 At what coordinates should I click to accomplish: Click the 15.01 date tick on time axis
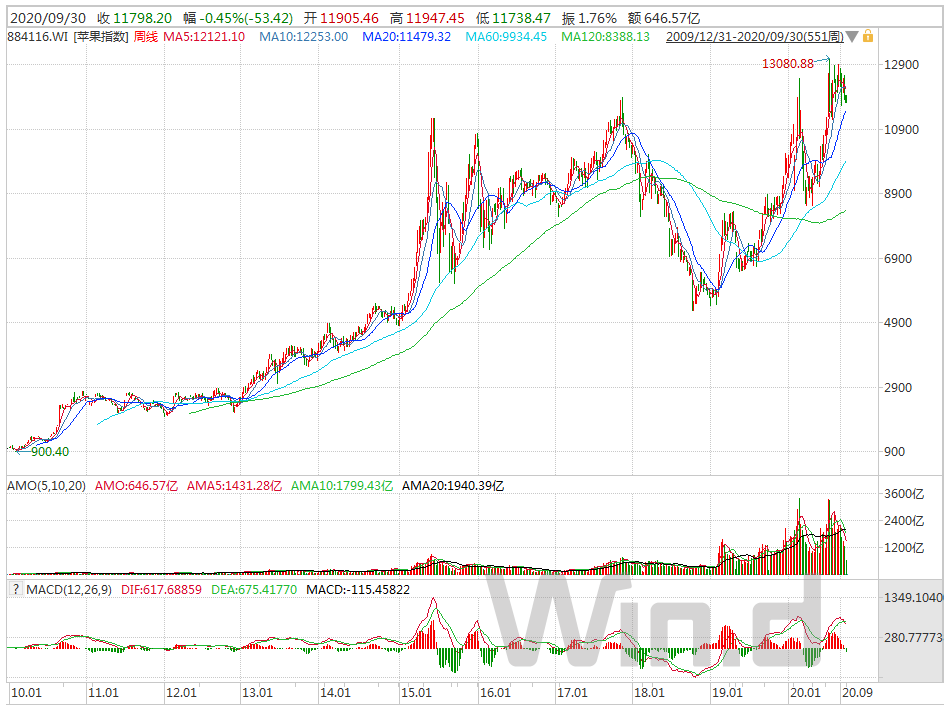[417, 692]
